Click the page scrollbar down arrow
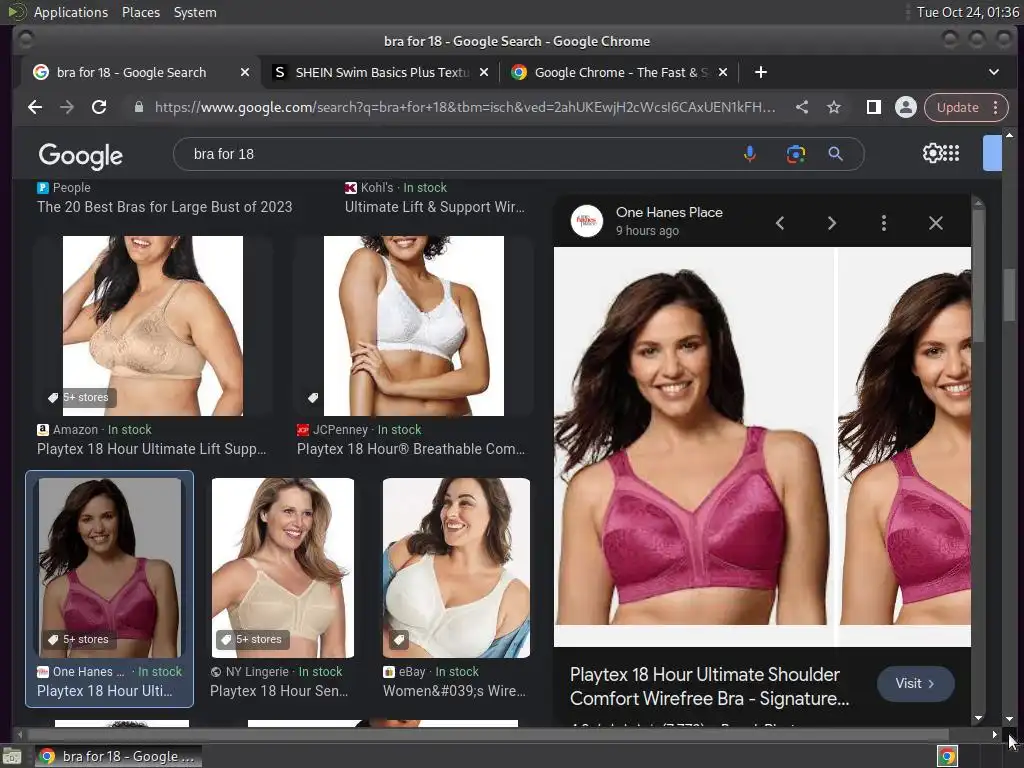The height and width of the screenshot is (768, 1024). coord(1010,719)
